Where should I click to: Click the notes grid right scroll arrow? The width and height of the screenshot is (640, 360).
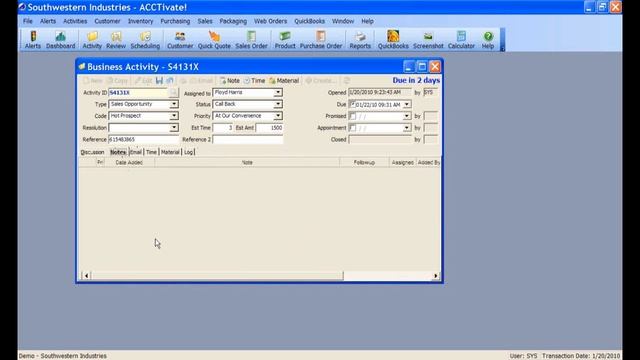coord(436,276)
